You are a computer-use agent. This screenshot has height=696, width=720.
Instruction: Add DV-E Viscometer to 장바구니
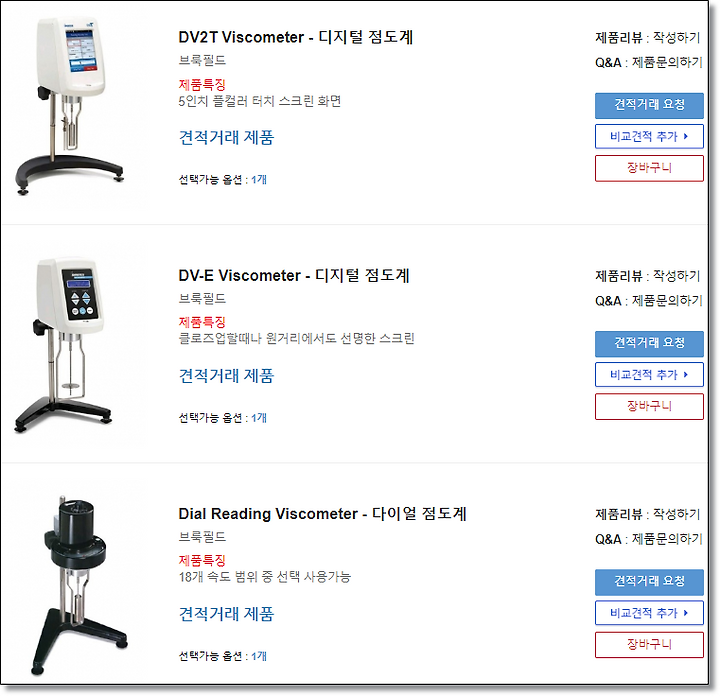[649, 406]
